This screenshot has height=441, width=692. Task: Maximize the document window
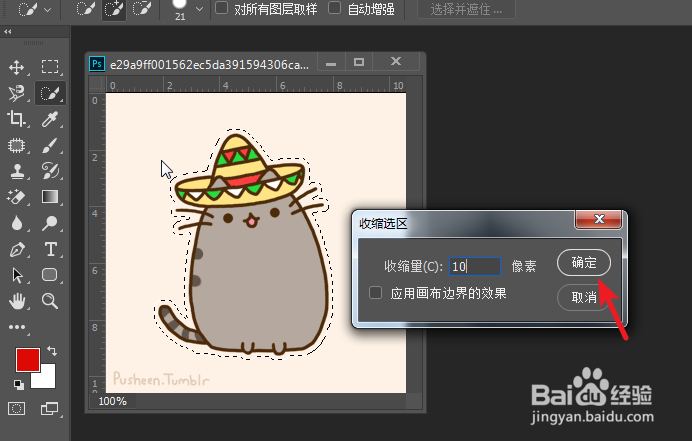tap(359, 62)
